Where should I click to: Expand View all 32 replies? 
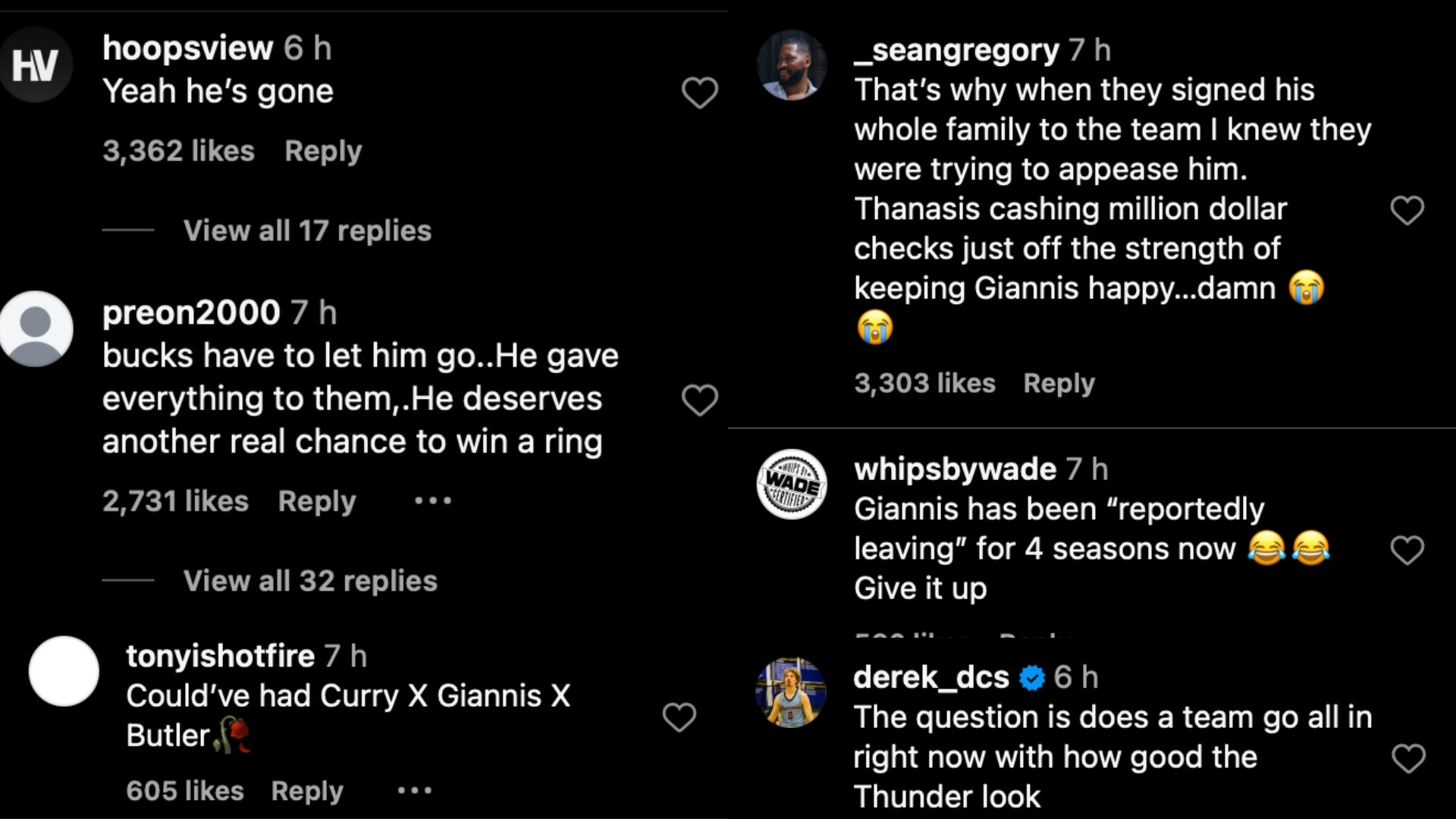[310, 581]
